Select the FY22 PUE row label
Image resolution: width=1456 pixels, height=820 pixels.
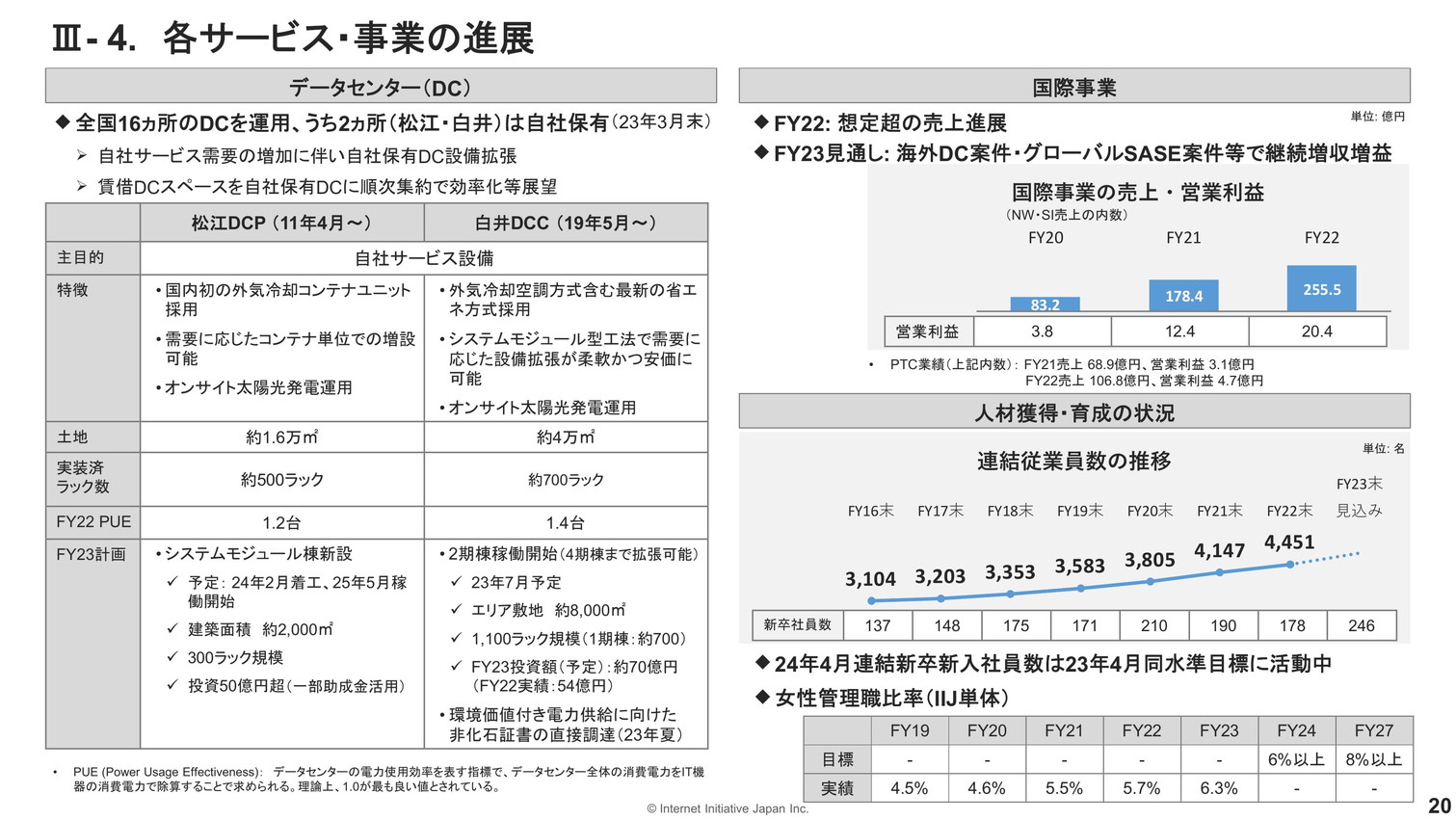click(93, 521)
